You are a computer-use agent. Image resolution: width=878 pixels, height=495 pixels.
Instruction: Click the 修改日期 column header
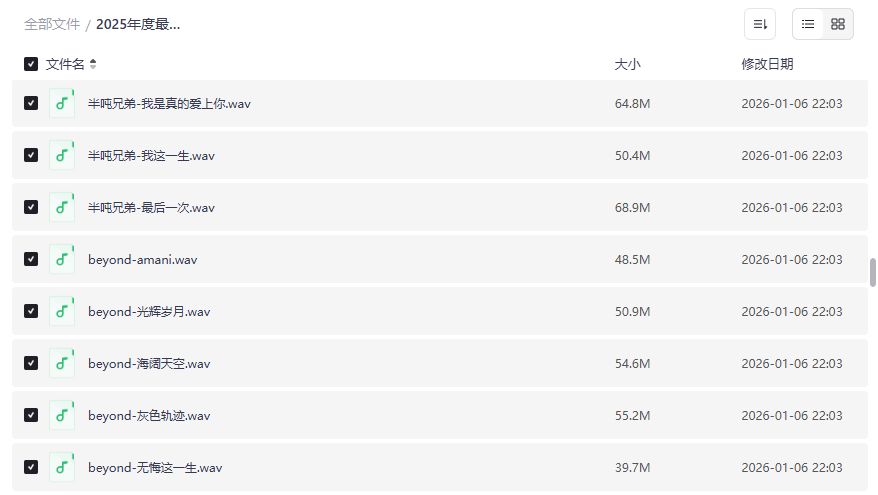tap(767, 64)
